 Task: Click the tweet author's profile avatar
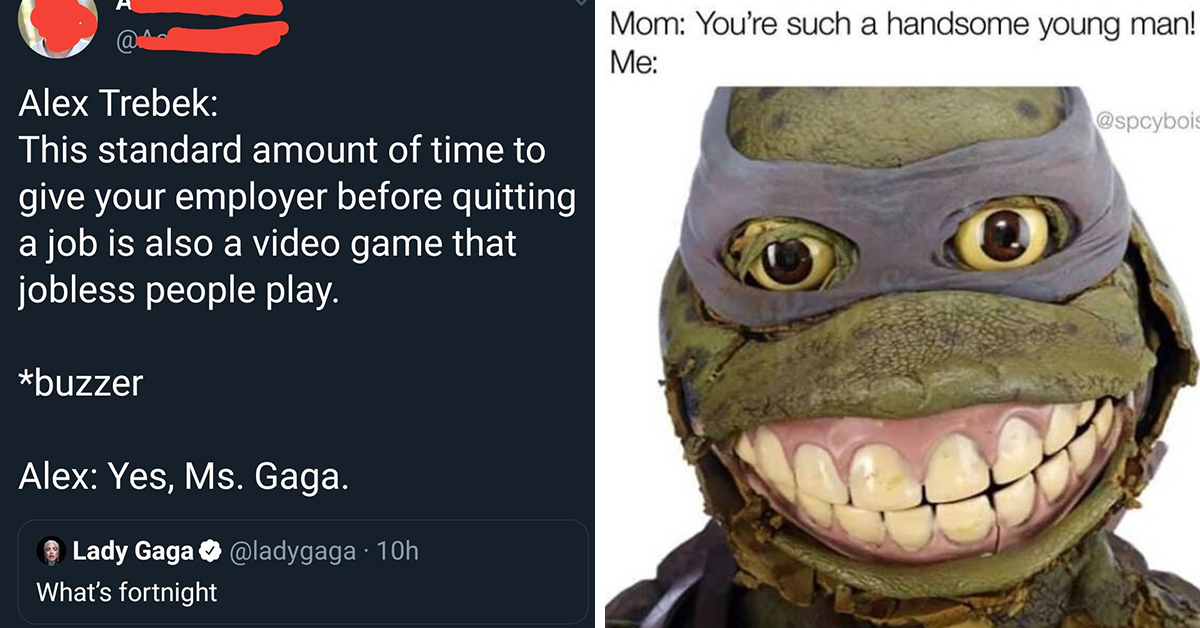pyautogui.click(x=58, y=24)
